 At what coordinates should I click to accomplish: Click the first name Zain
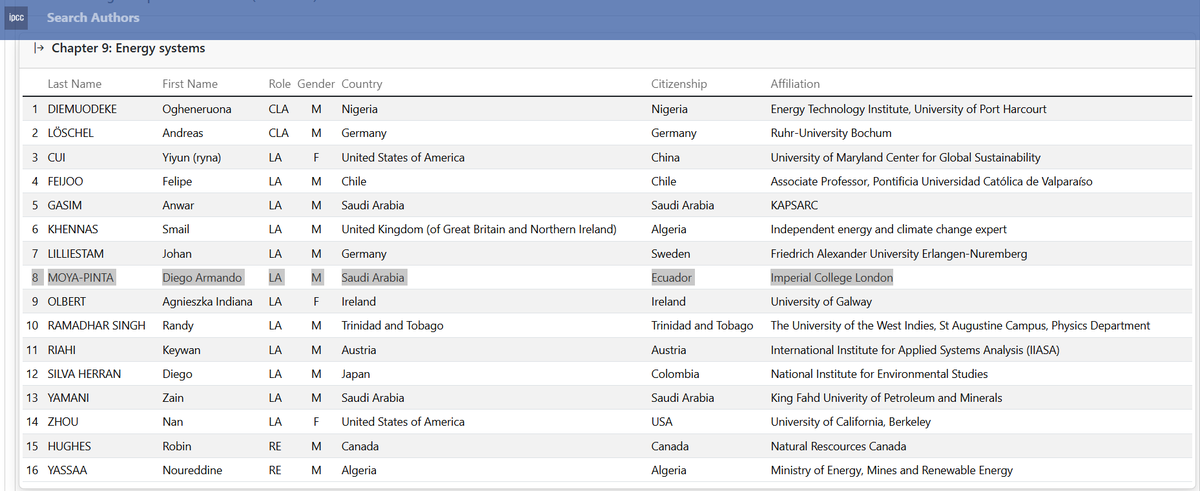click(174, 398)
